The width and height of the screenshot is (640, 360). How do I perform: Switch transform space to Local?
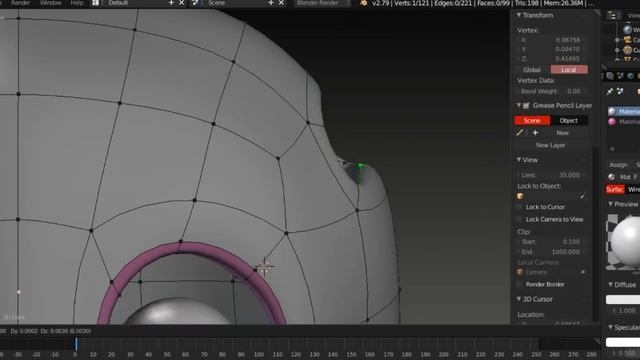pyautogui.click(x=569, y=70)
